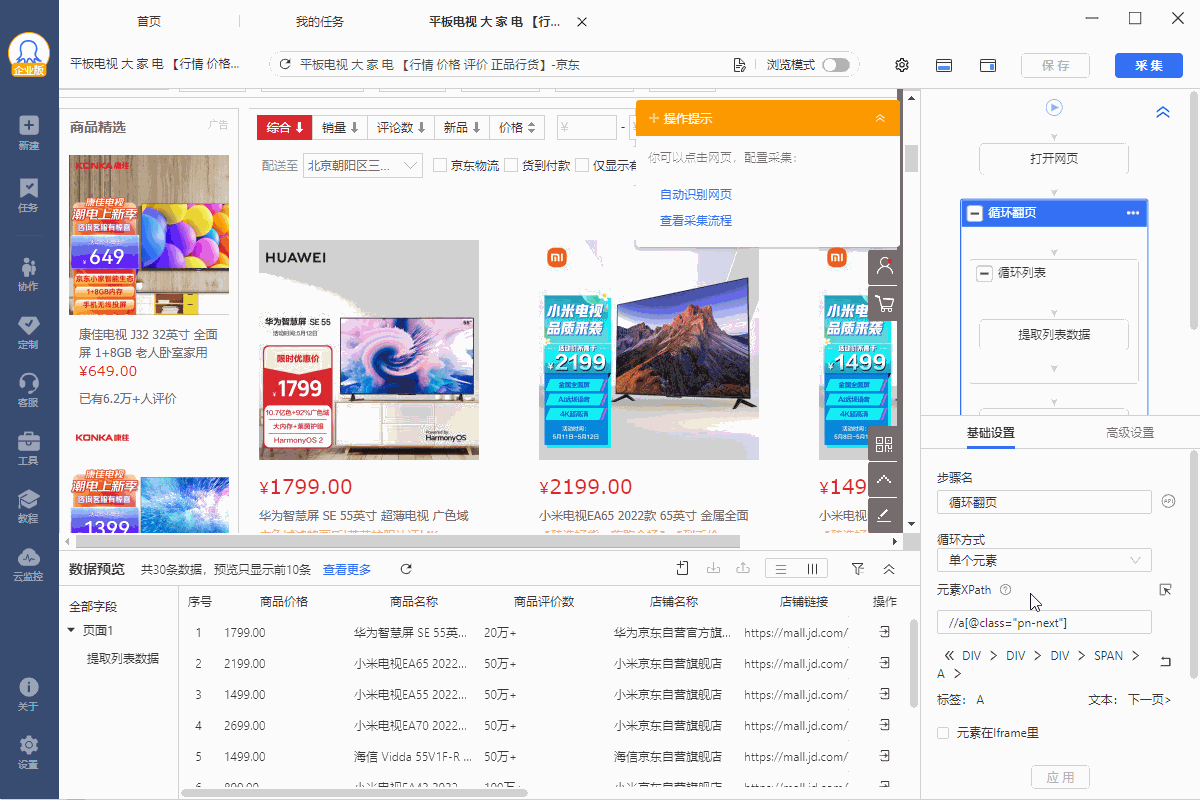1200x800 pixels.
Task: Toggle the 浏览模式 browse mode switch
Action: point(836,65)
